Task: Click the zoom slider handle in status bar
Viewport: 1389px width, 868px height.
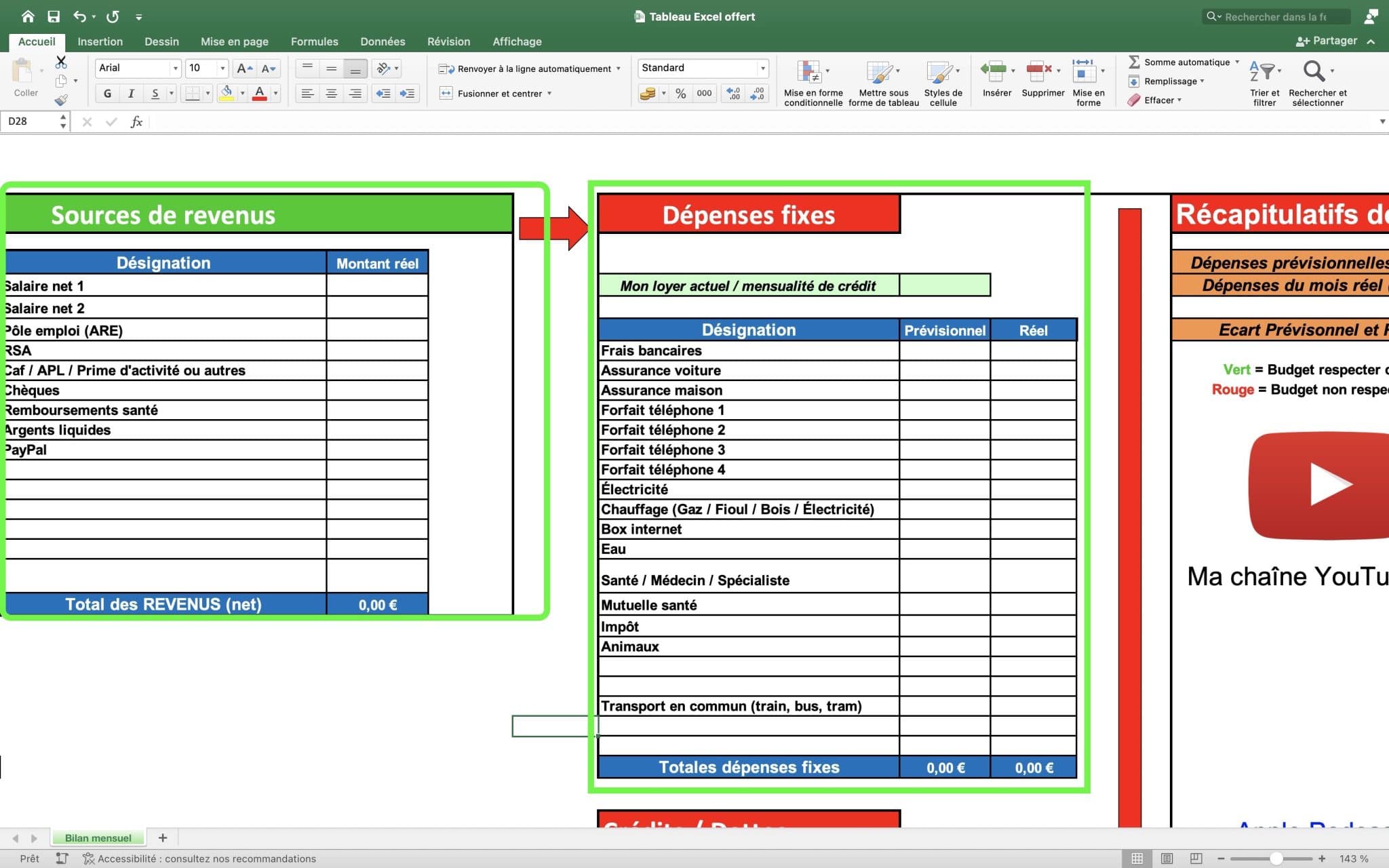Action: click(1276, 859)
